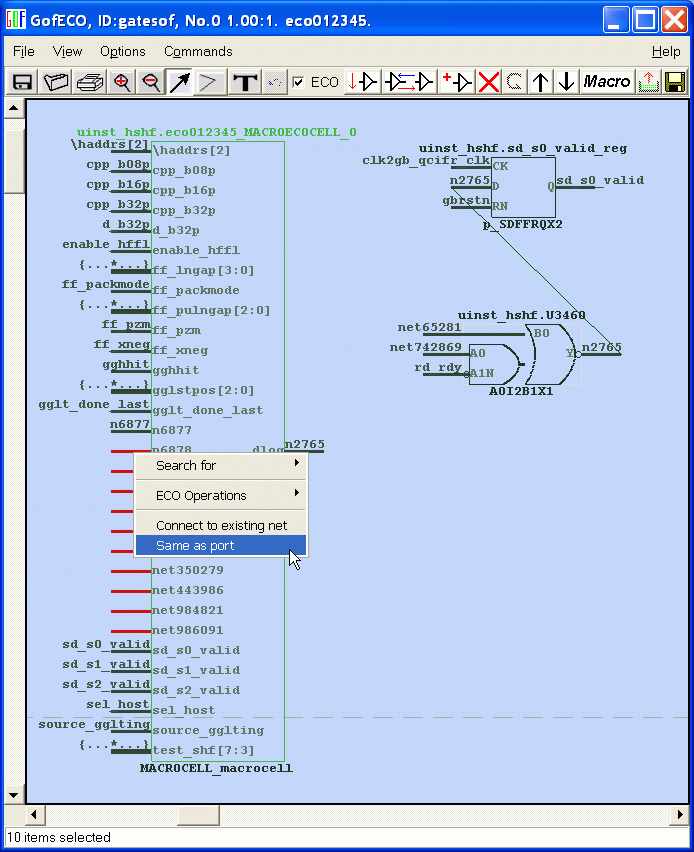Select the arrow pointer tool

(x=180, y=82)
